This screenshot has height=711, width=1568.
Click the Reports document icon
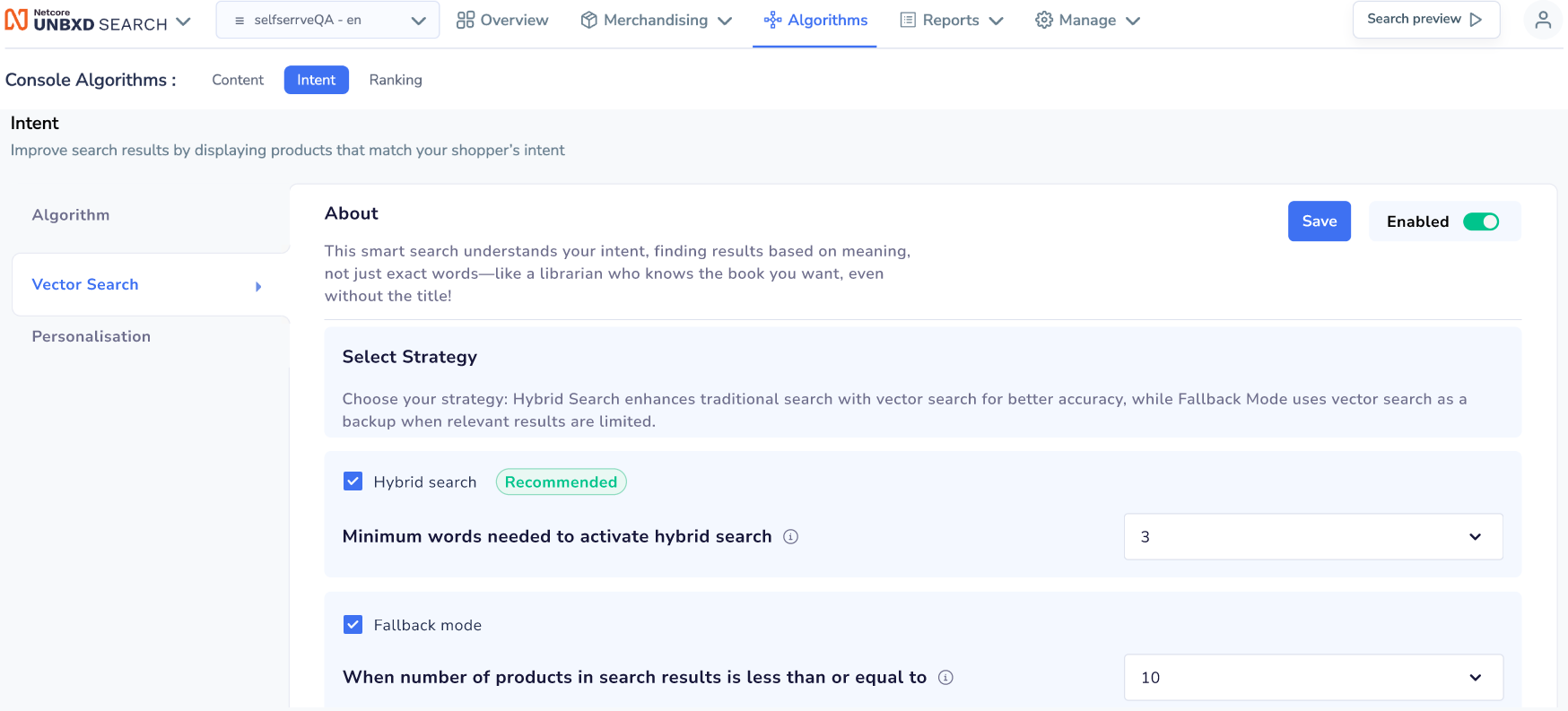coord(908,20)
